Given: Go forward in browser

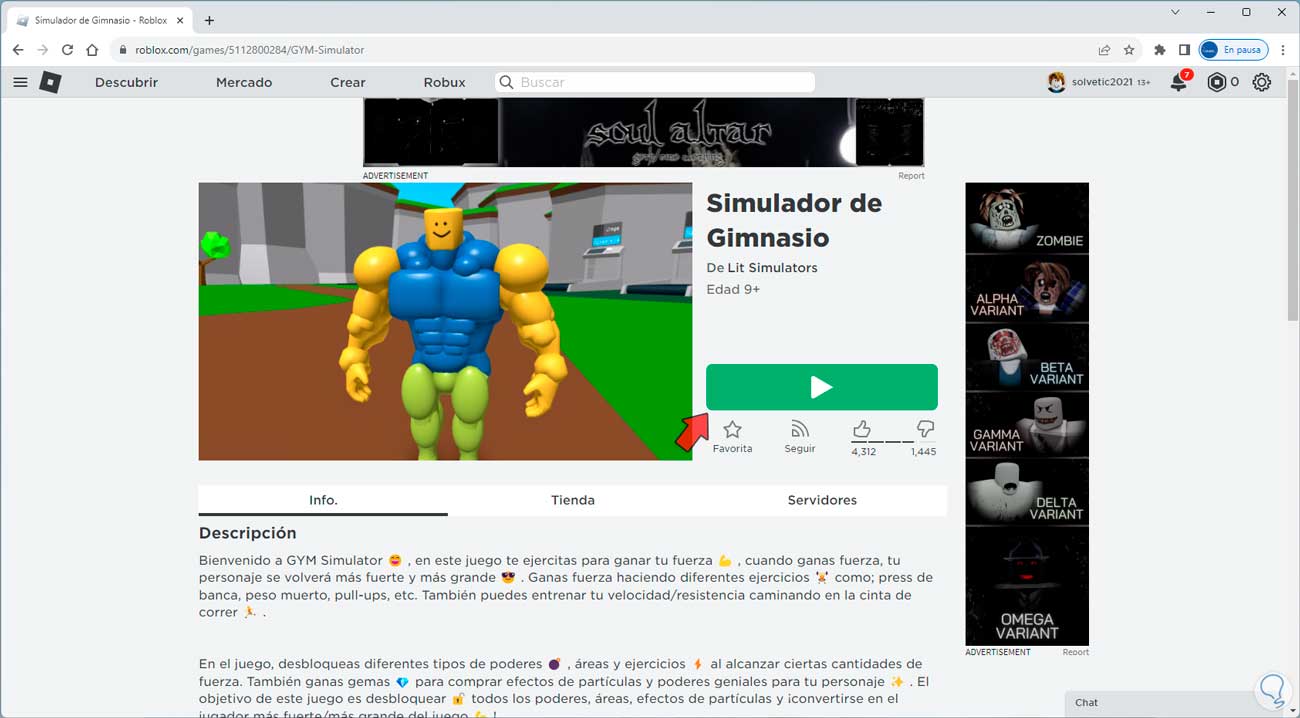Looking at the screenshot, I should tap(43, 50).
